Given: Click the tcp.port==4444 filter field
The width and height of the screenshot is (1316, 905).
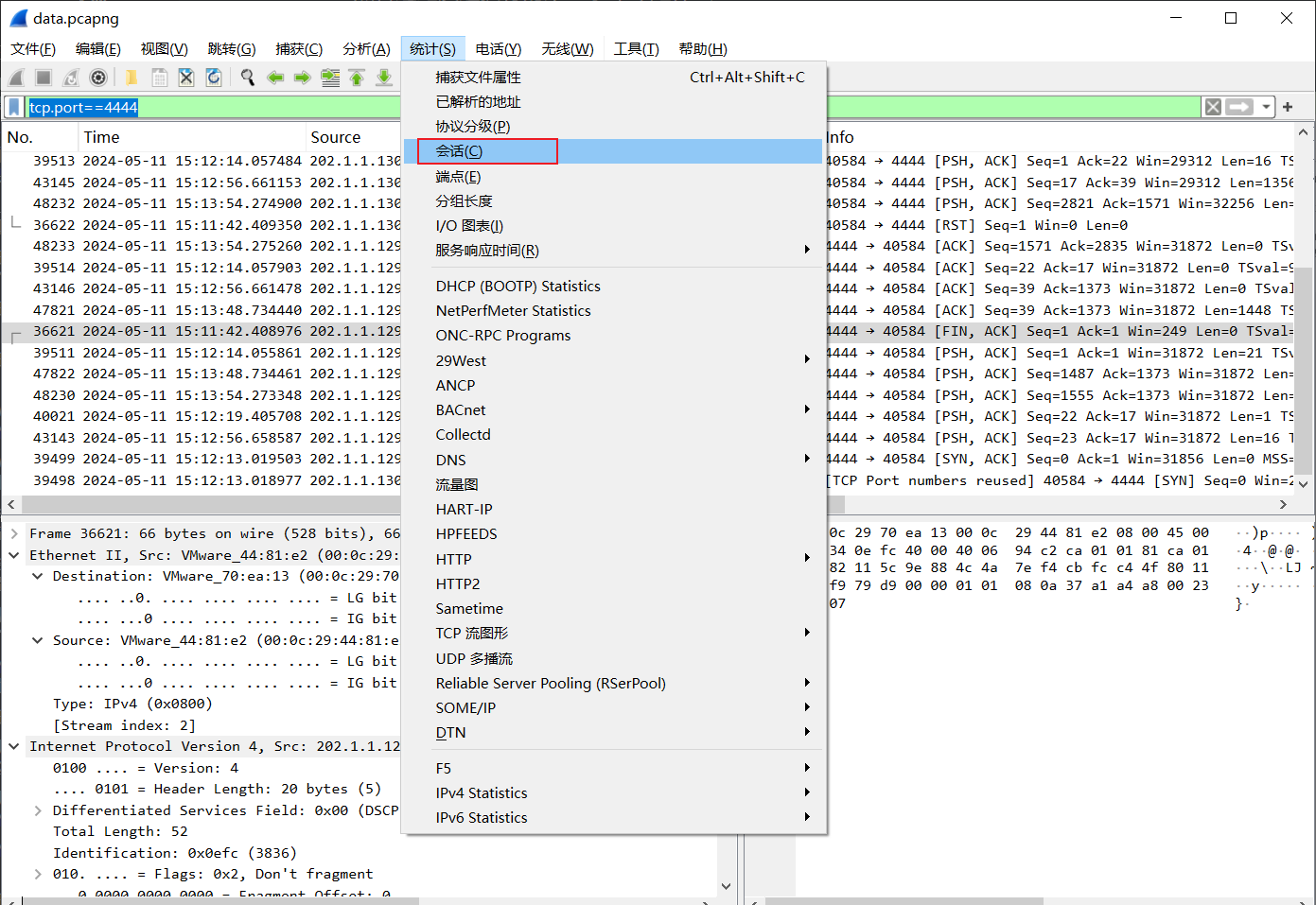Looking at the screenshot, I should [613, 107].
